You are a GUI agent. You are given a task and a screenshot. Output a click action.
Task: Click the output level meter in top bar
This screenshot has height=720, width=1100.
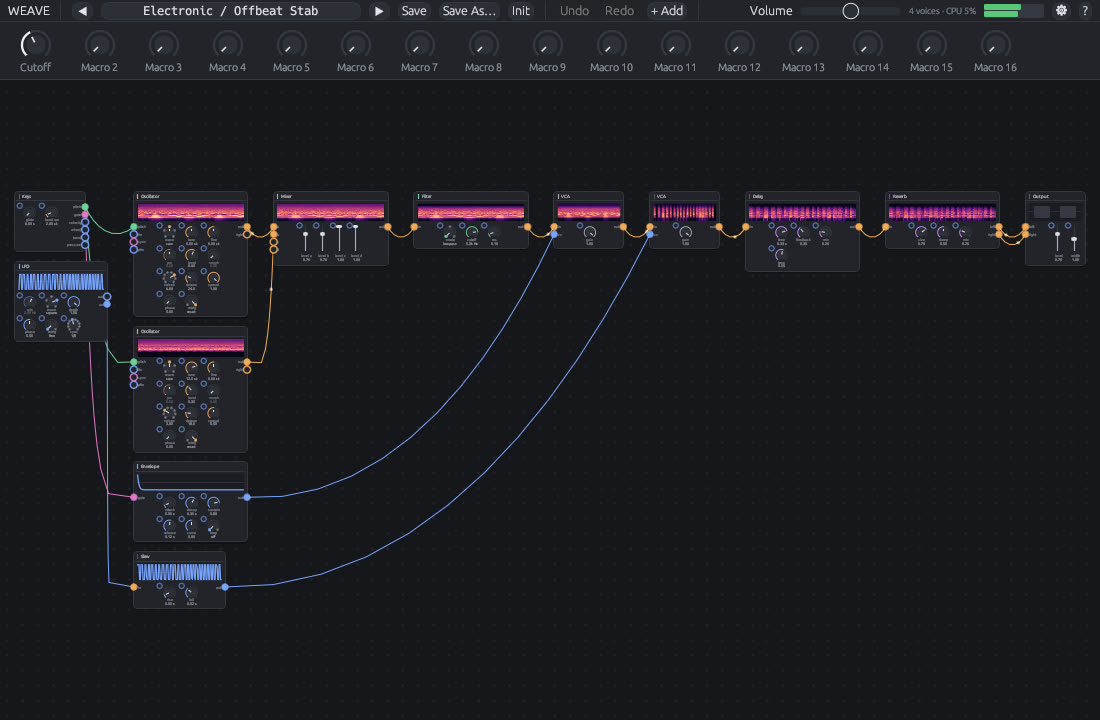click(x=1012, y=11)
